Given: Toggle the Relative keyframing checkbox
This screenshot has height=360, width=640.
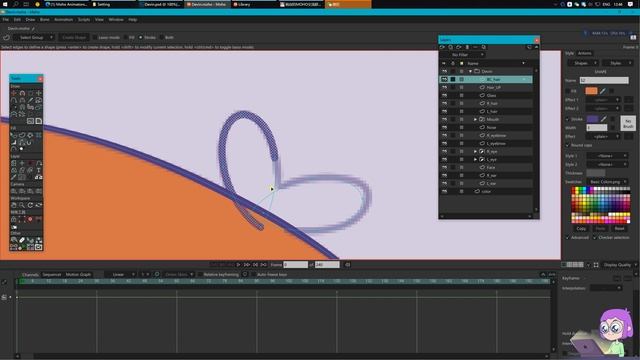Looking at the screenshot, I should pyautogui.click(x=200, y=275).
